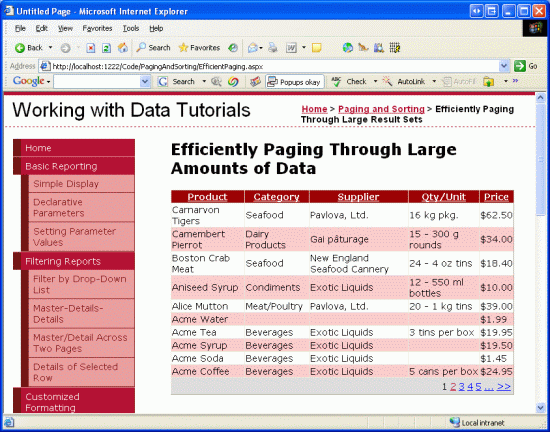Open the Favorites menu in menu bar

pyautogui.click(x=97, y=28)
